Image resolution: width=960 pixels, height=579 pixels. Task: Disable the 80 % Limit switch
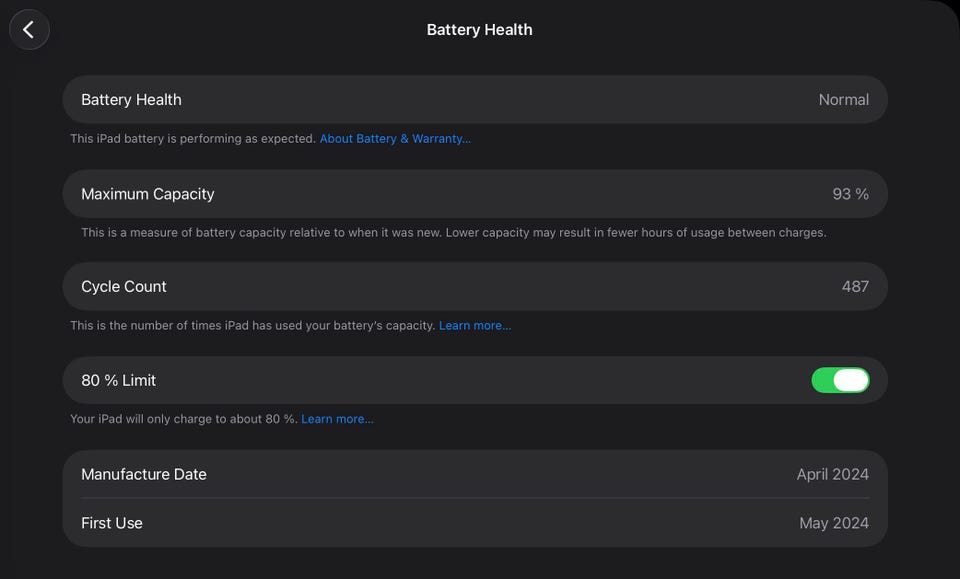tap(840, 380)
